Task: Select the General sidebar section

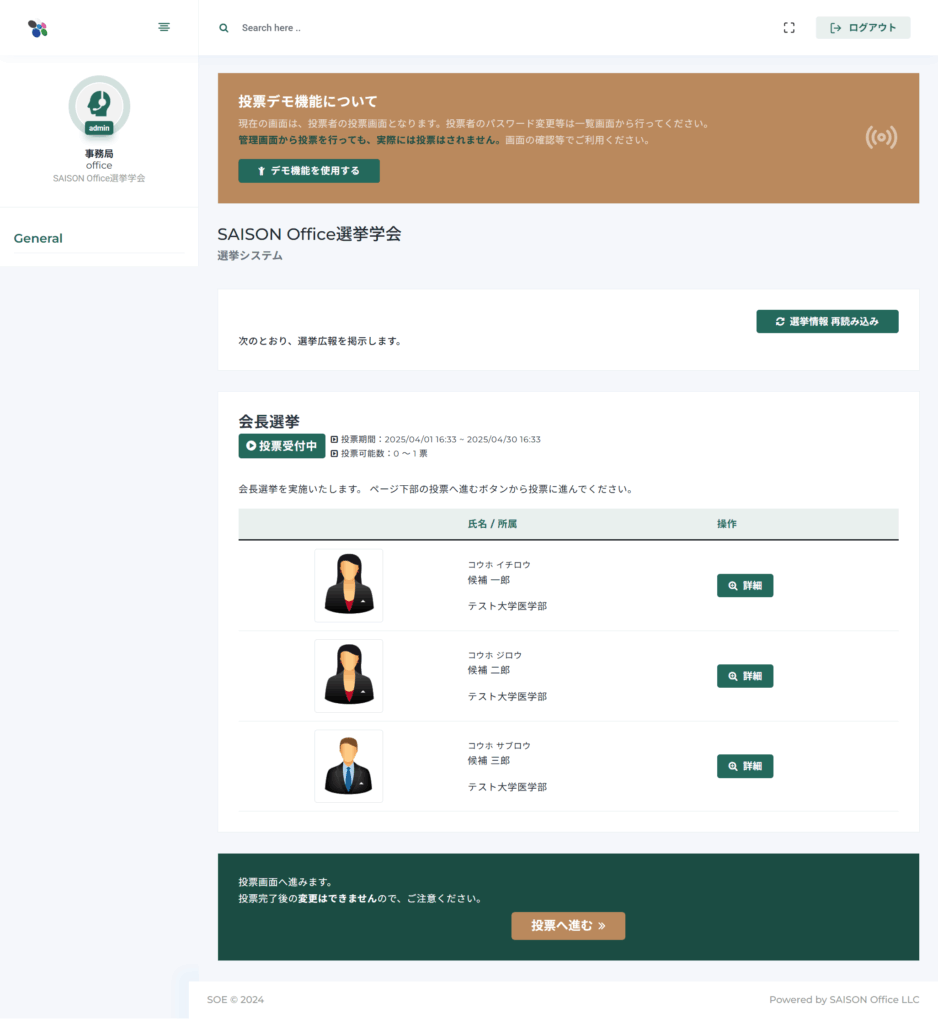Action: pyautogui.click(x=38, y=238)
